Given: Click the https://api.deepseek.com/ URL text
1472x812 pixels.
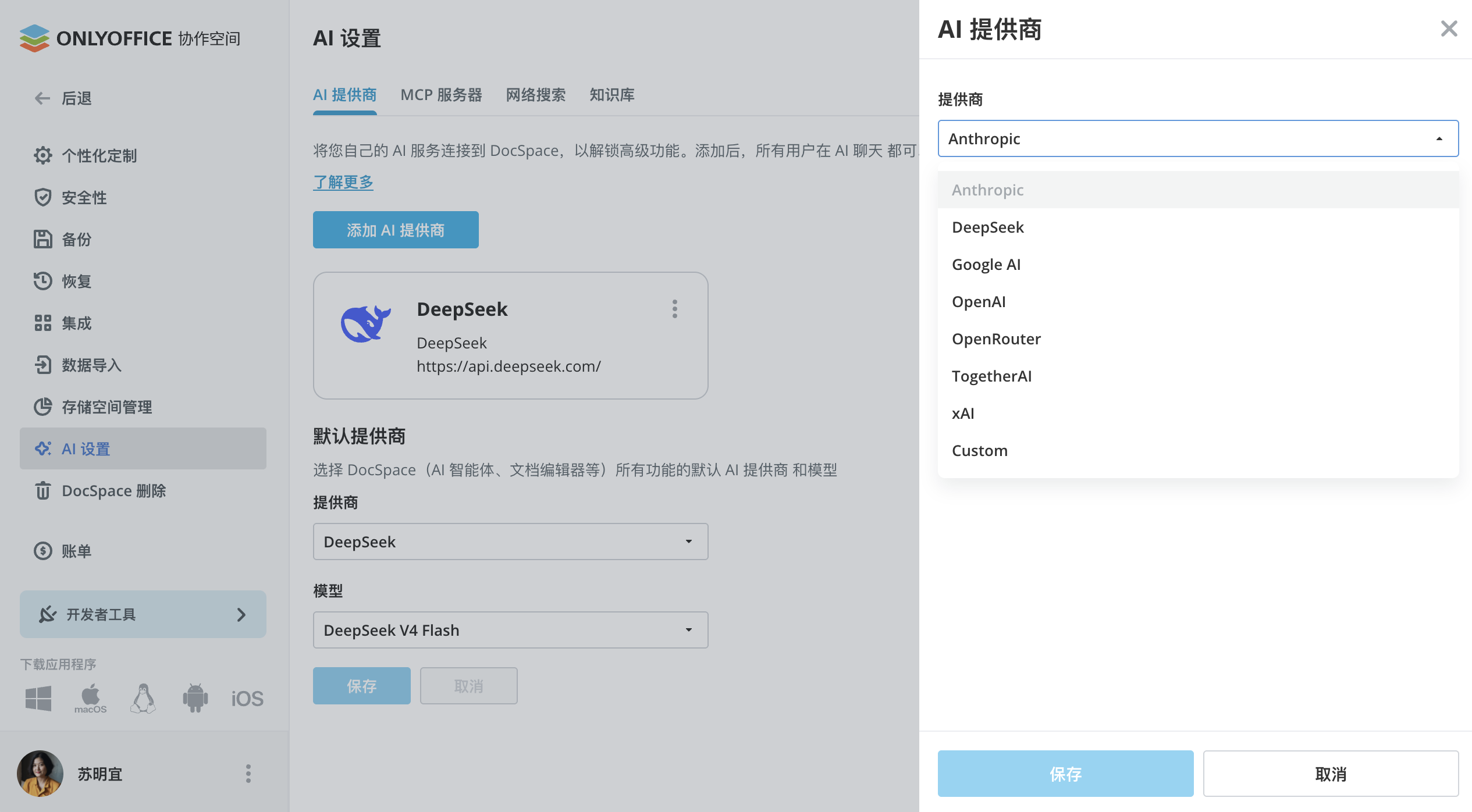Looking at the screenshot, I should (x=509, y=366).
